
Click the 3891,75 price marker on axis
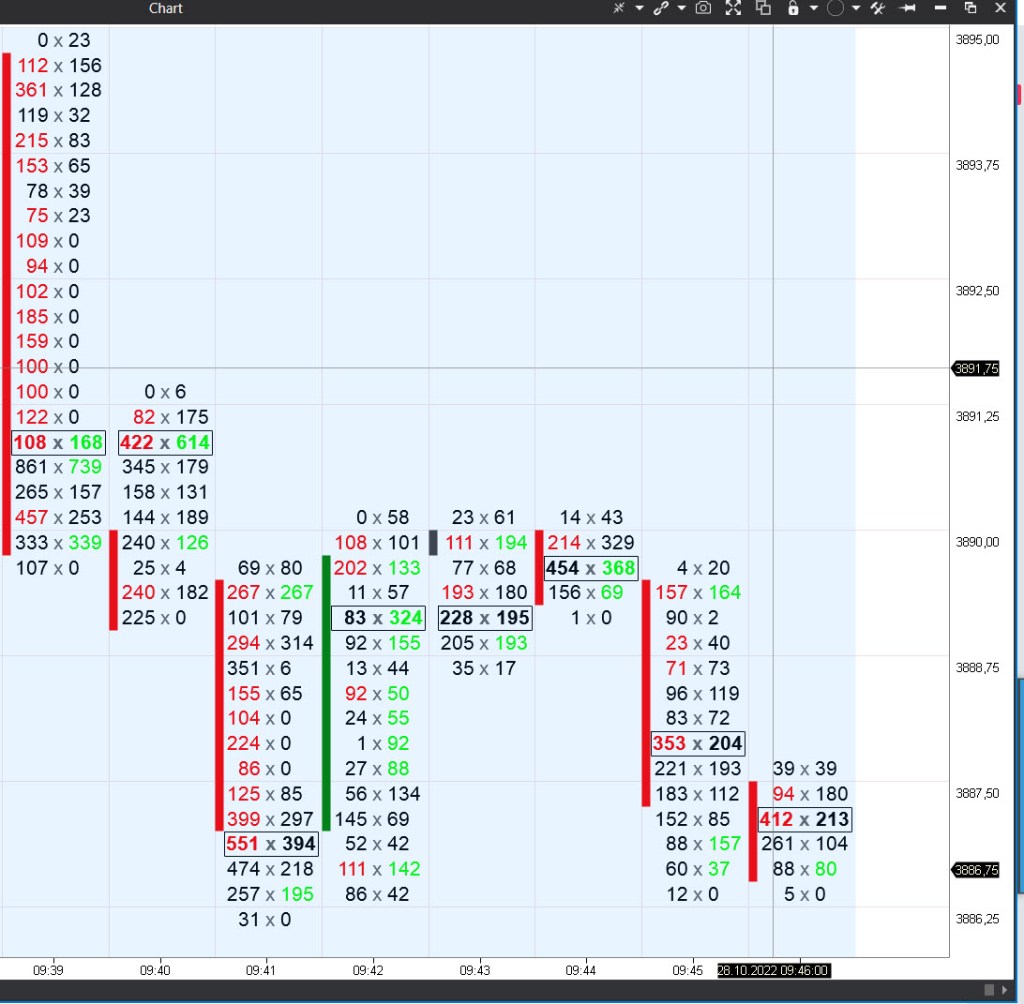pos(976,368)
